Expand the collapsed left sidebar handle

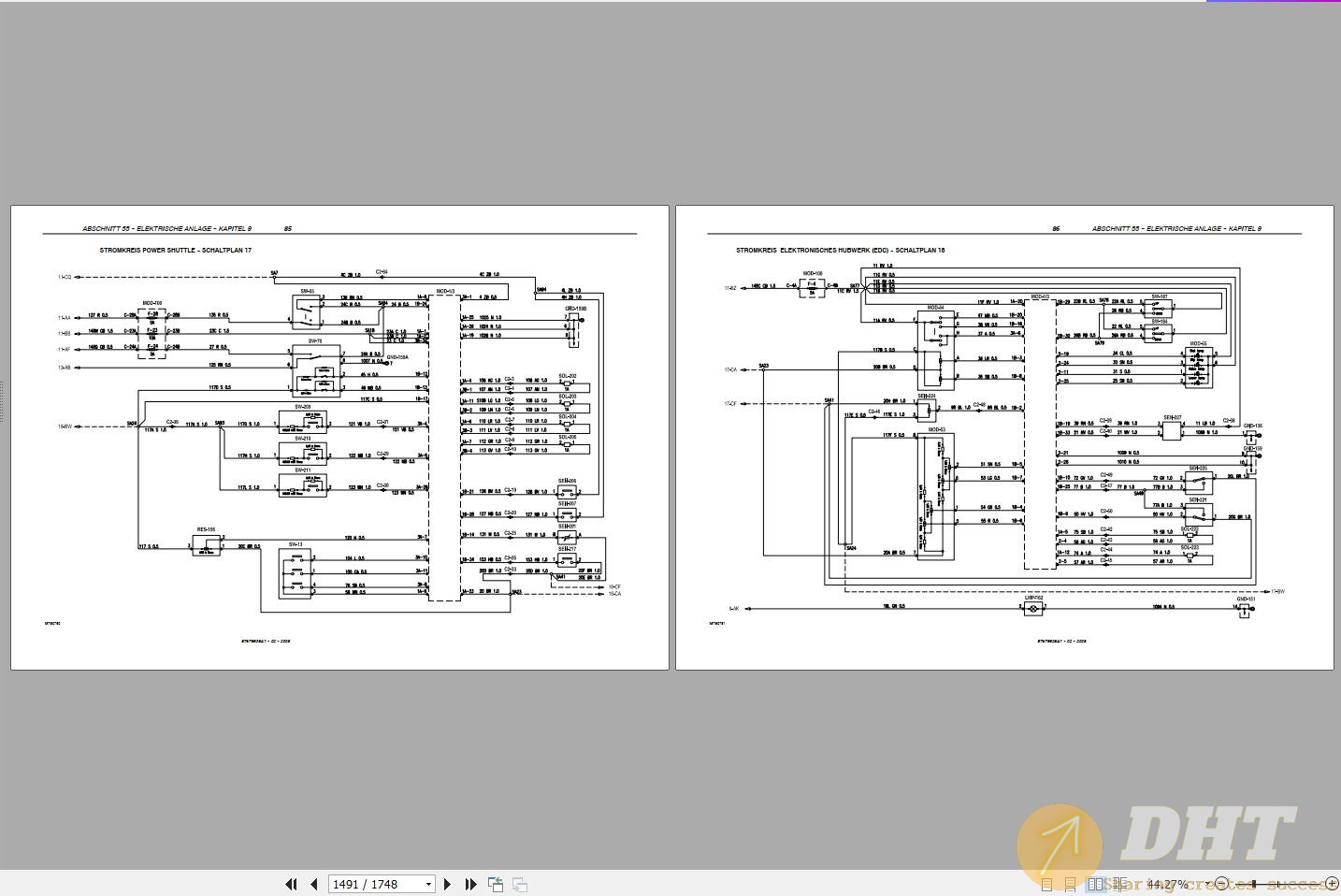coord(5,402)
